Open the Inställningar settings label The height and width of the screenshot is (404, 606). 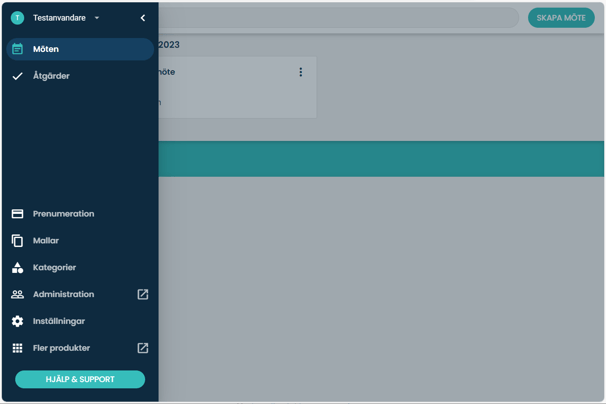point(59,322)
